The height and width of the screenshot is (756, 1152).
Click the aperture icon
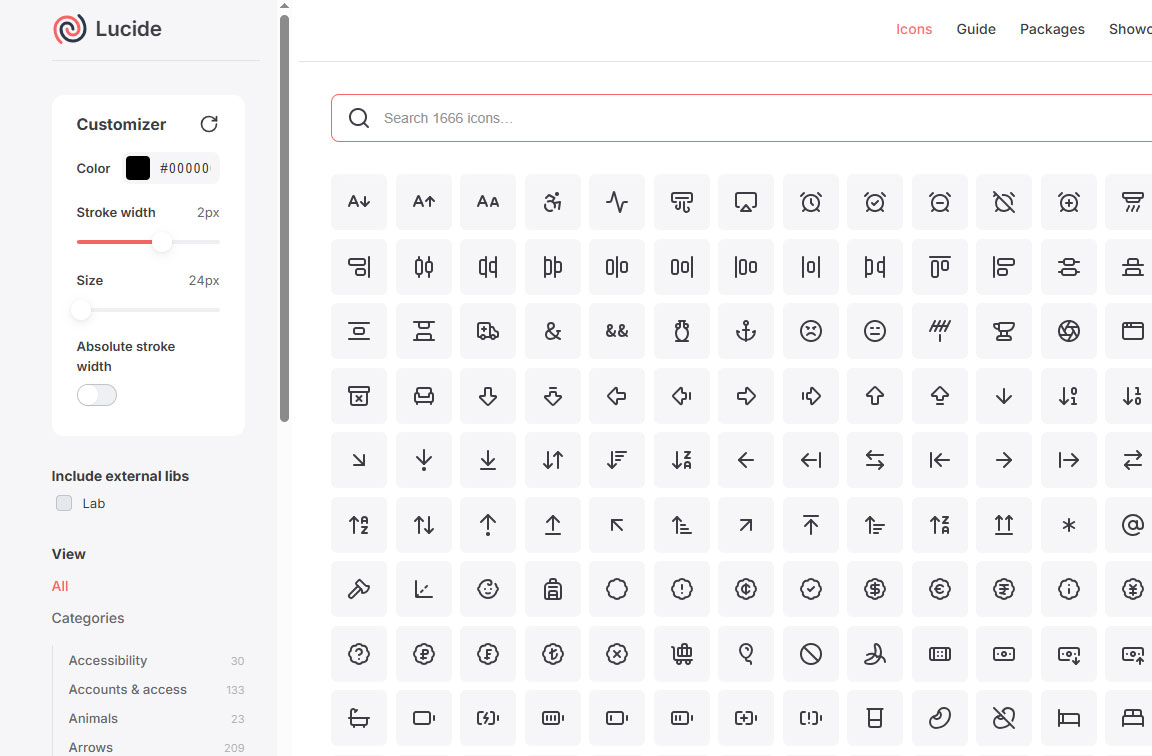(x=1069, y=331)
